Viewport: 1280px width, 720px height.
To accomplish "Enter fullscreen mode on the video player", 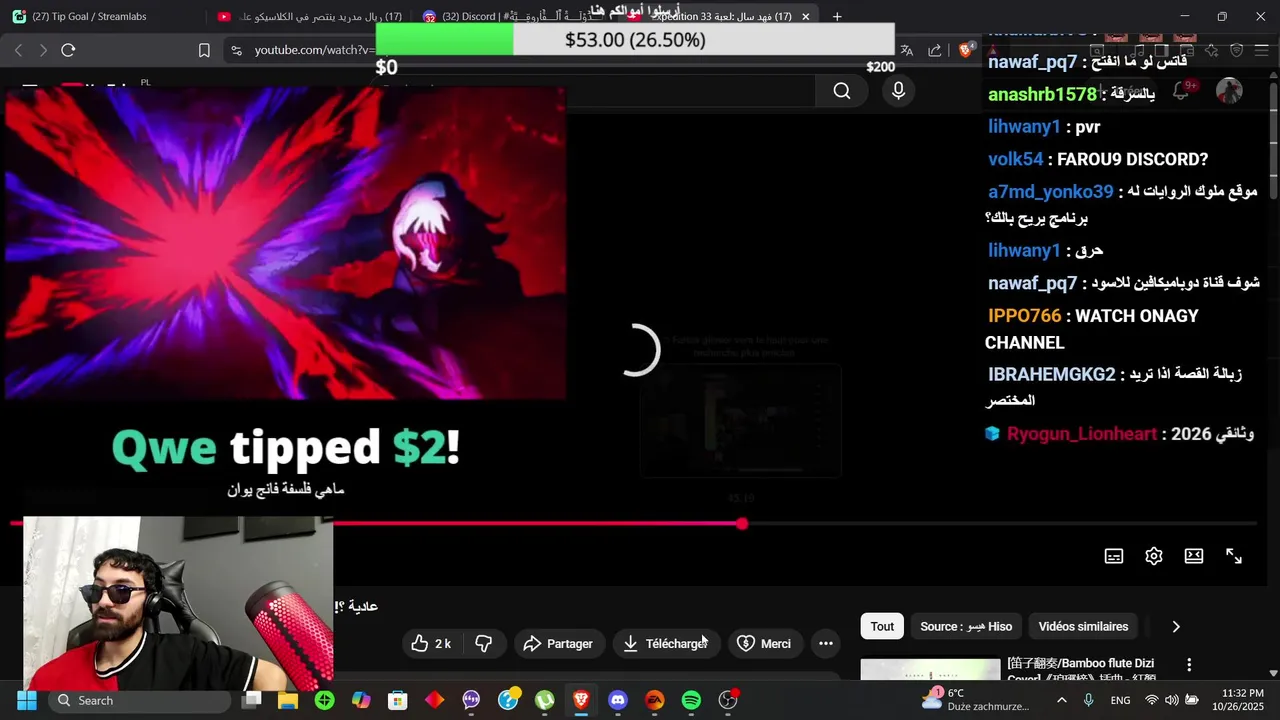I will 1234,556.
